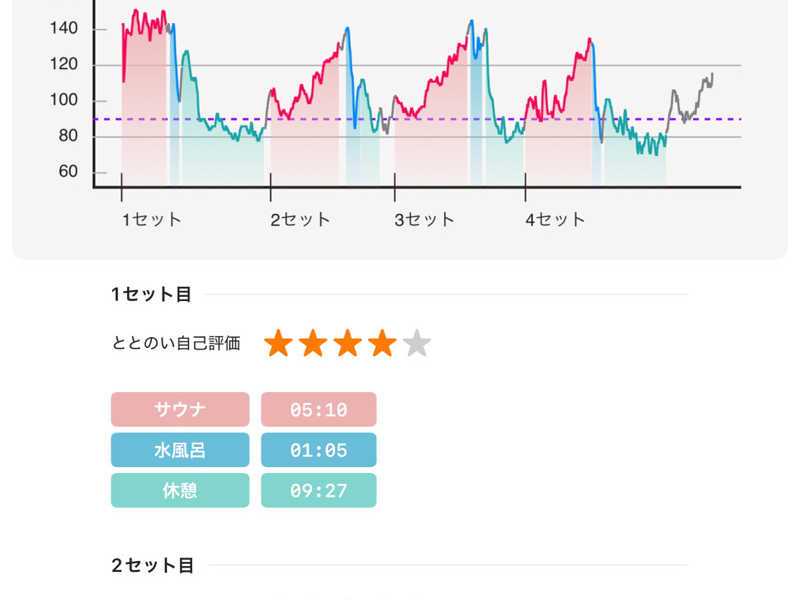
Task: Select the fifth gray rating star
Action: (x=417, y=343)
